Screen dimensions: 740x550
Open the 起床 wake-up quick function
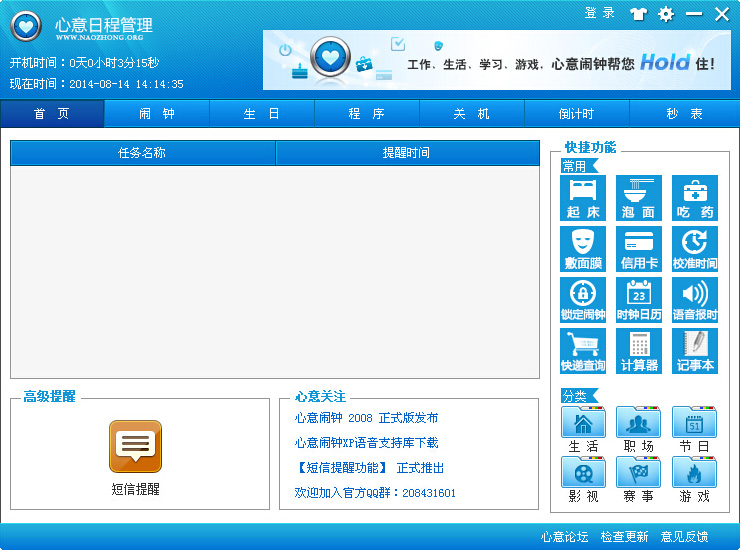[583, 198]
